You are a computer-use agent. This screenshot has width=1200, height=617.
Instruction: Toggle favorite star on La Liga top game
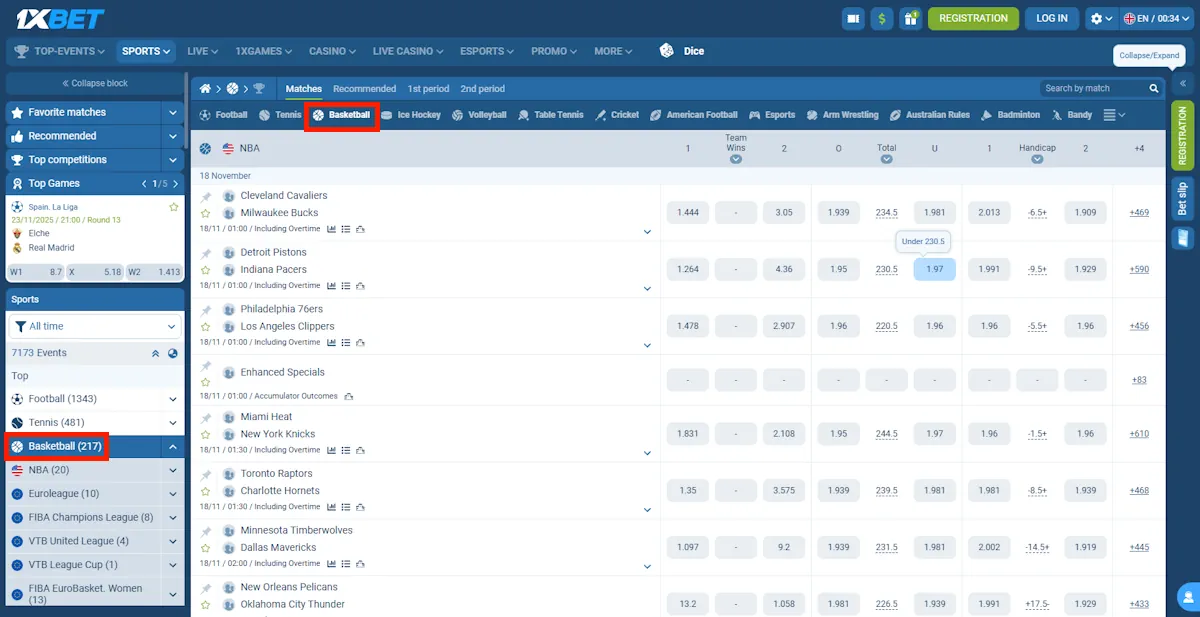[x=174, y=208]
